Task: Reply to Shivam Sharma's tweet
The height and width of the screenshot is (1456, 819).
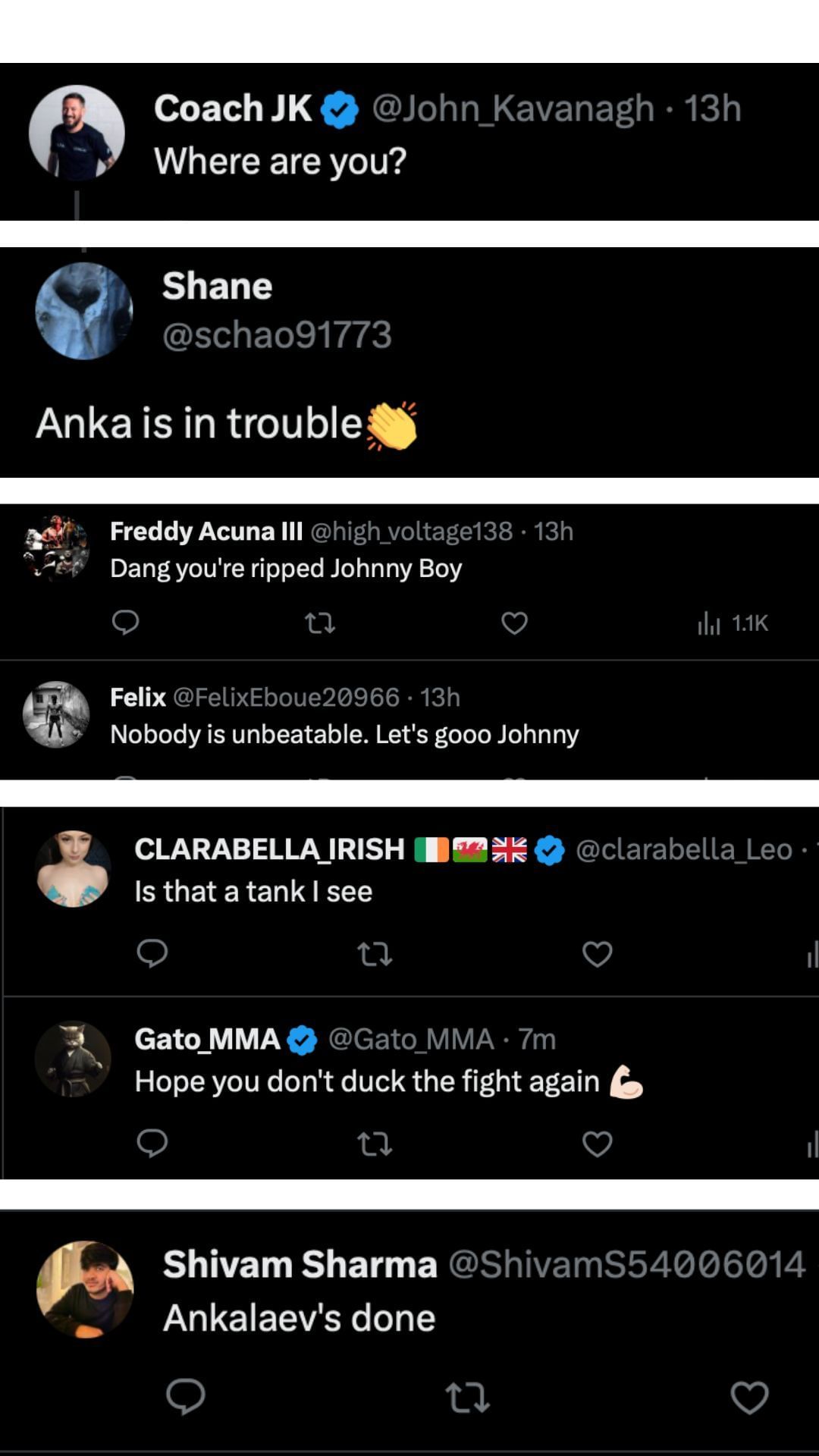Action: [185, 1399]
